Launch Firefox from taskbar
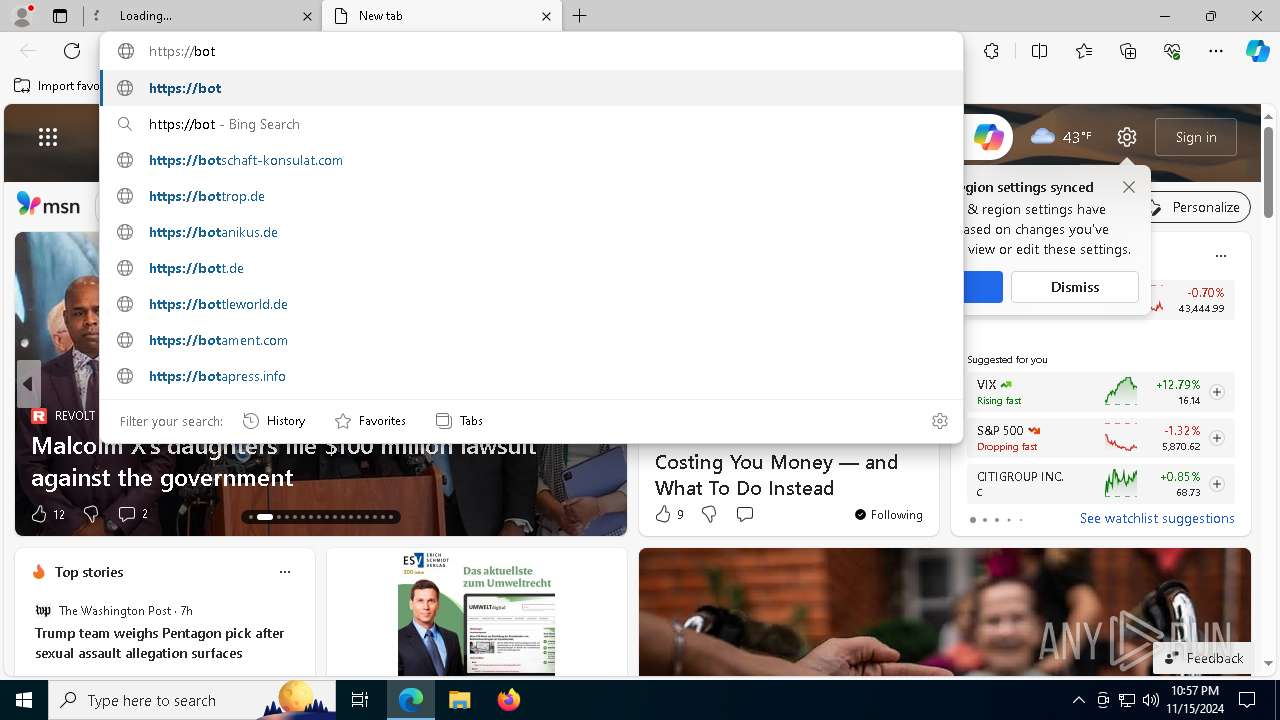1280x720 pixels. (x=508, y=700)
